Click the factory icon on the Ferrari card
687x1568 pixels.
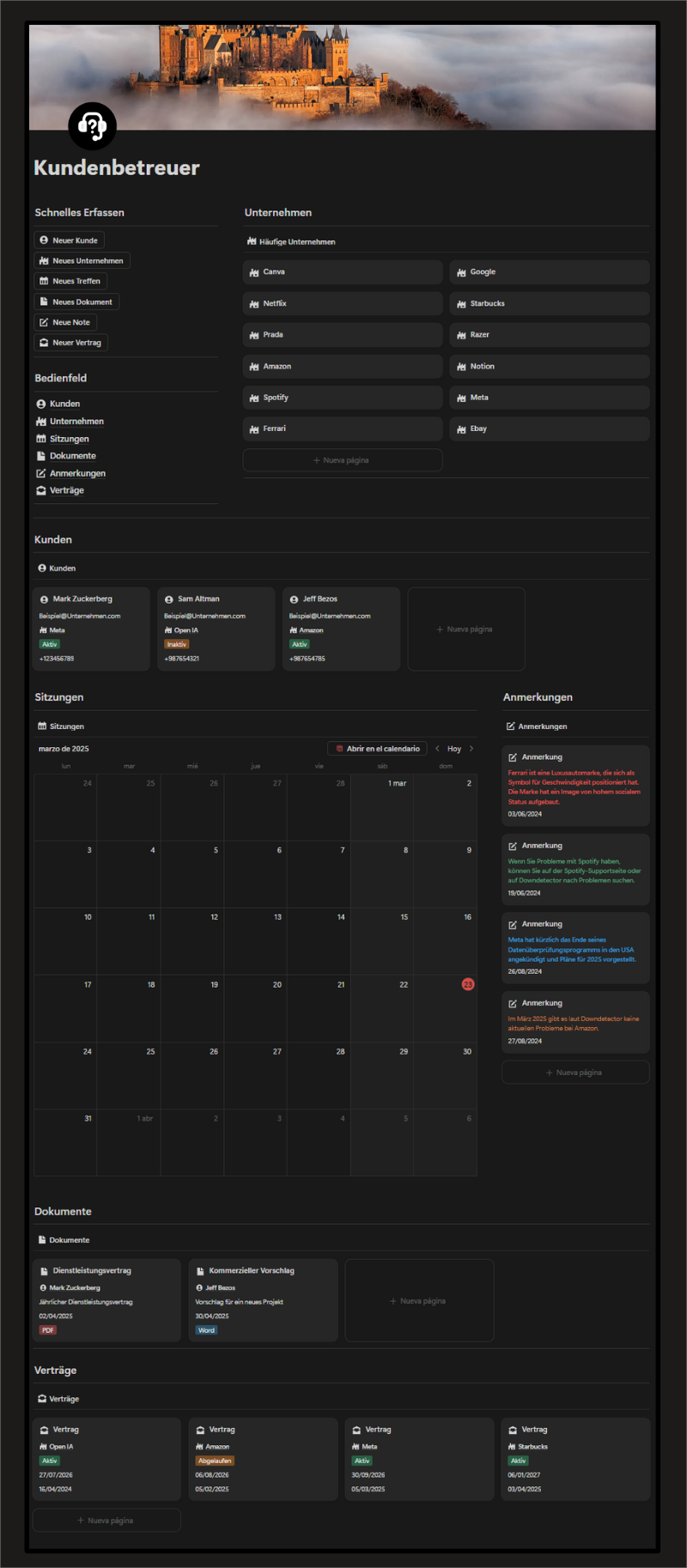click(254, 428)
